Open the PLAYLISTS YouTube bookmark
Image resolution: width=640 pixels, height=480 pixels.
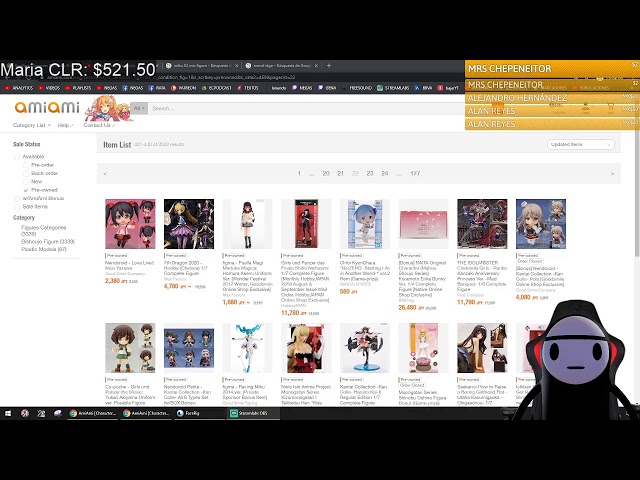[x=78, y=88]
